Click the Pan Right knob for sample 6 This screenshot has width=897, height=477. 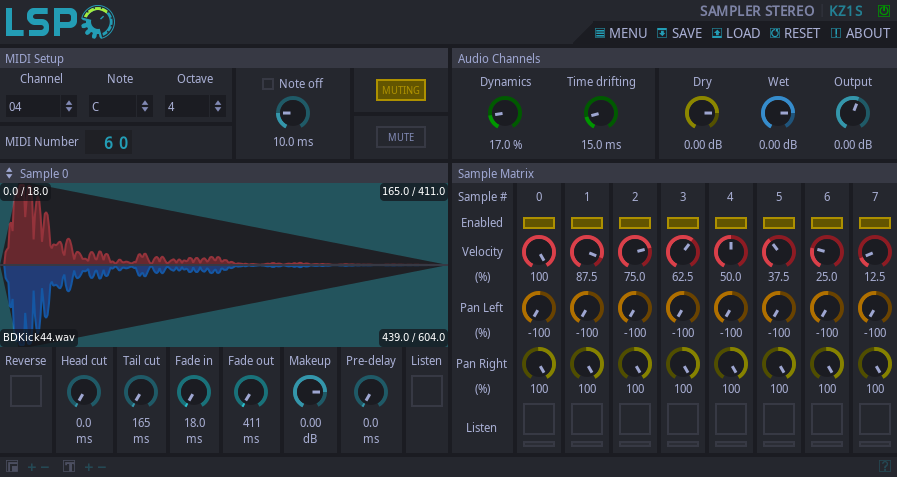pyautogui.click(x=827, y=364)
